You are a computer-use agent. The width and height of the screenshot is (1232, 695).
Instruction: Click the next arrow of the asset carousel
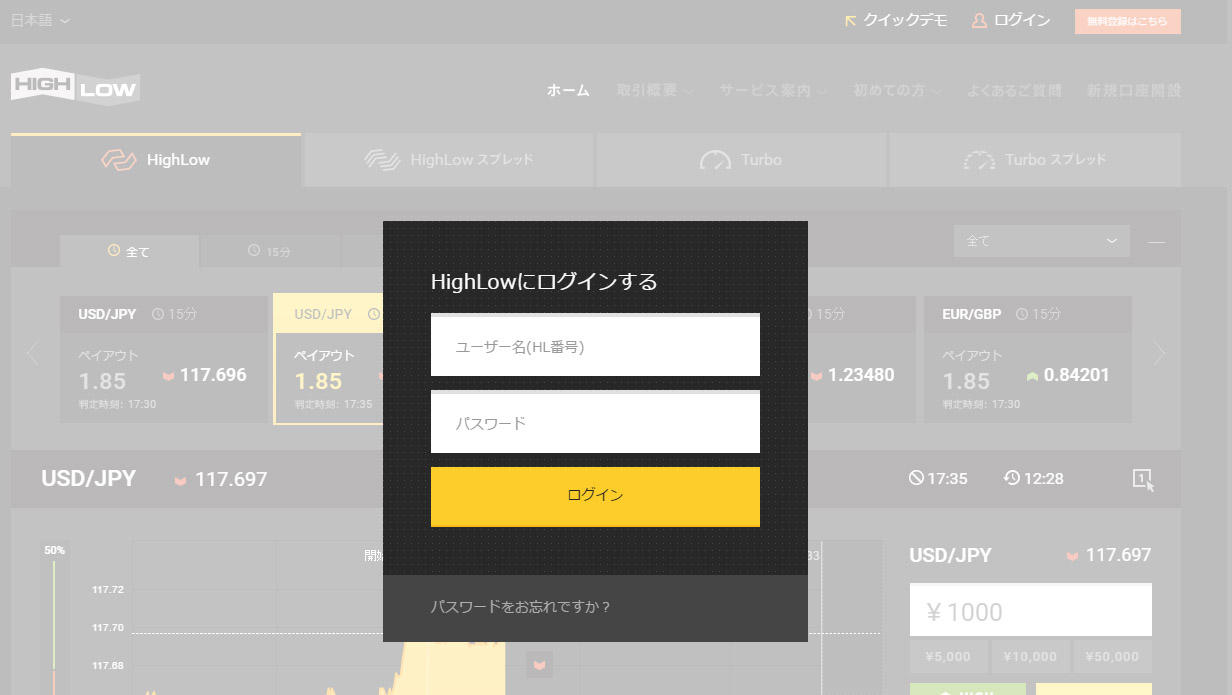[1159, 353]
